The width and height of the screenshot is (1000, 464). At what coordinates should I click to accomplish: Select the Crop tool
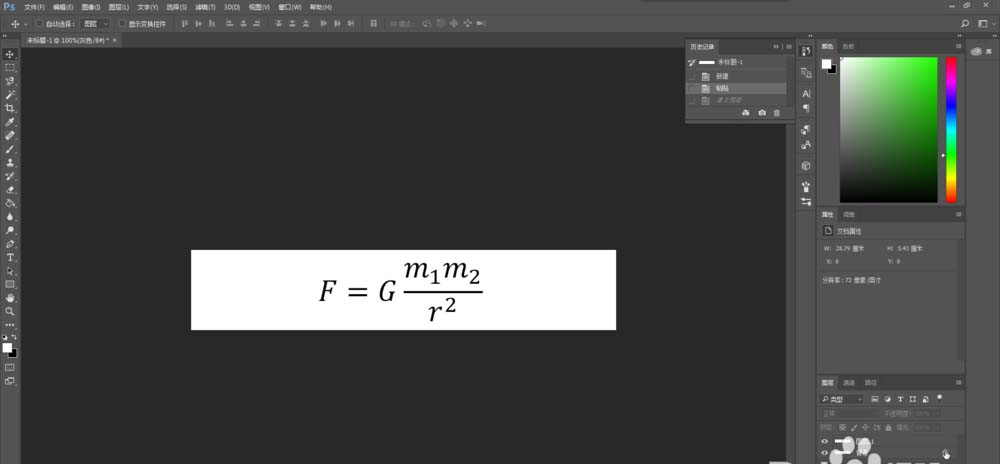(10, 108)
